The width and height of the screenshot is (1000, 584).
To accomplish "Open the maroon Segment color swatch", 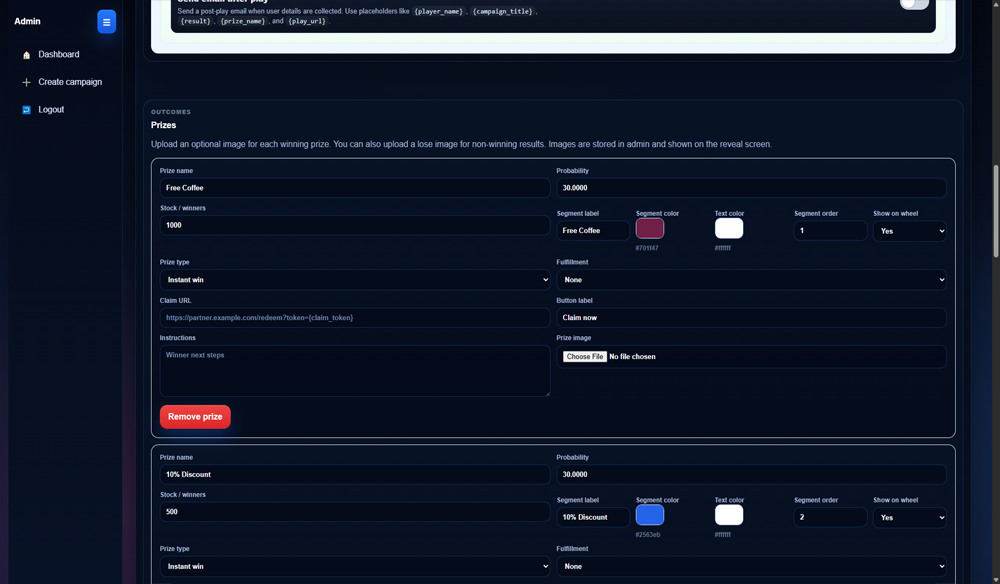I will (650, 229).
